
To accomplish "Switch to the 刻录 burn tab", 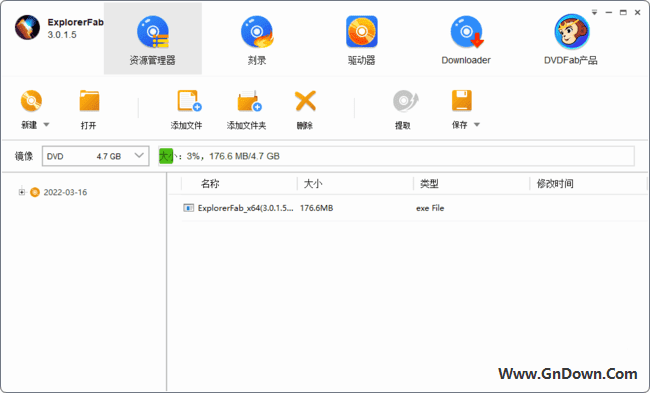I will click(x=257, y=39).
